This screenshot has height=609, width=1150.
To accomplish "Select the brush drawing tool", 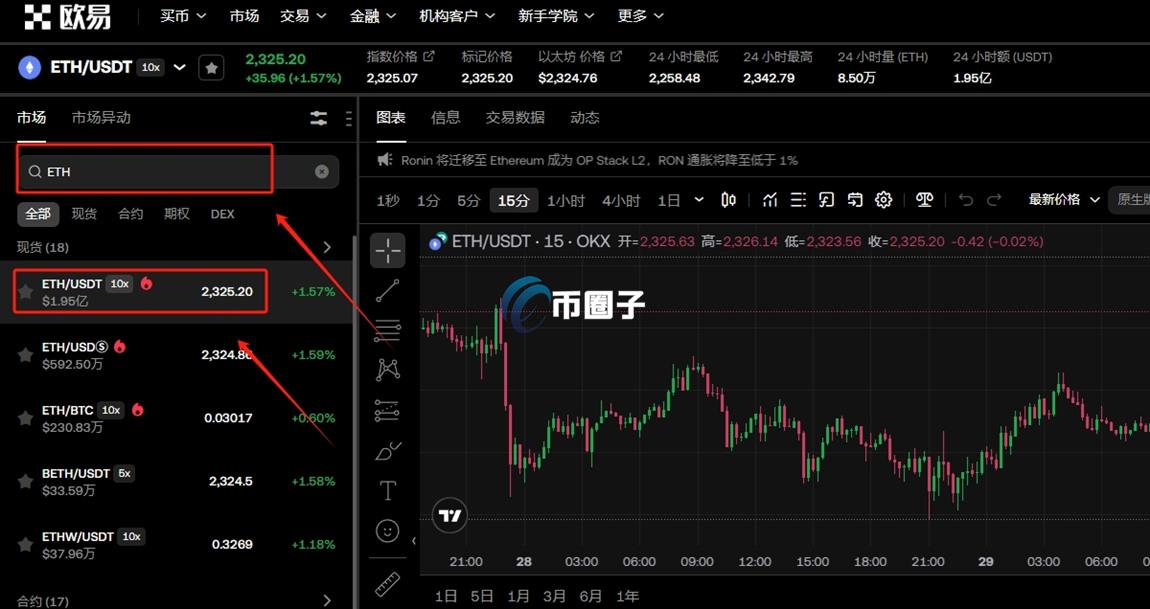I will (387, 451).
